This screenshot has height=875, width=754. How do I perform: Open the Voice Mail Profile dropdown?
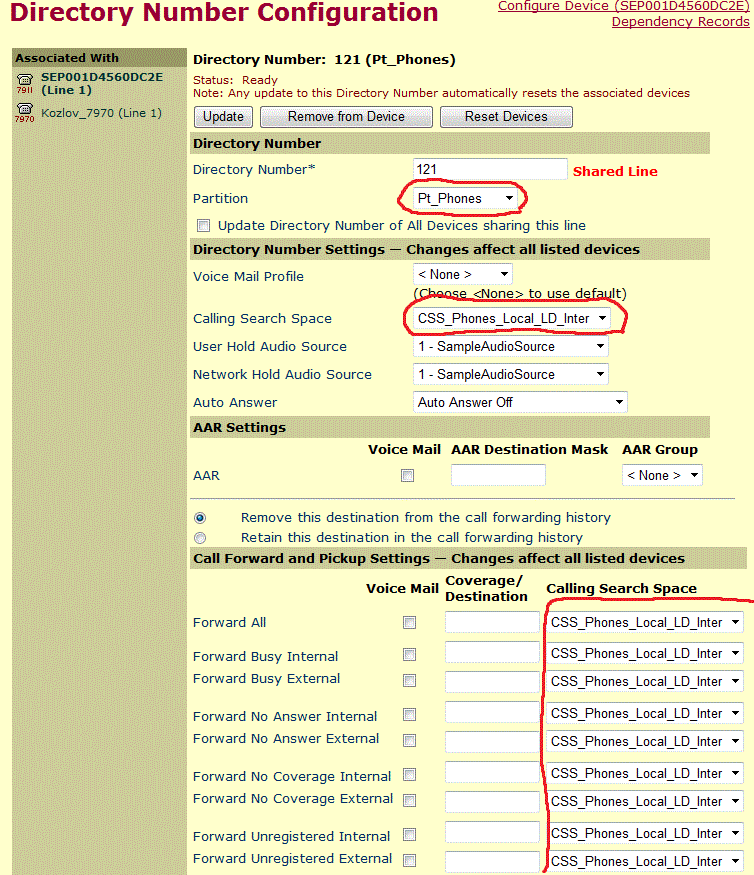(x=462, y=274)
